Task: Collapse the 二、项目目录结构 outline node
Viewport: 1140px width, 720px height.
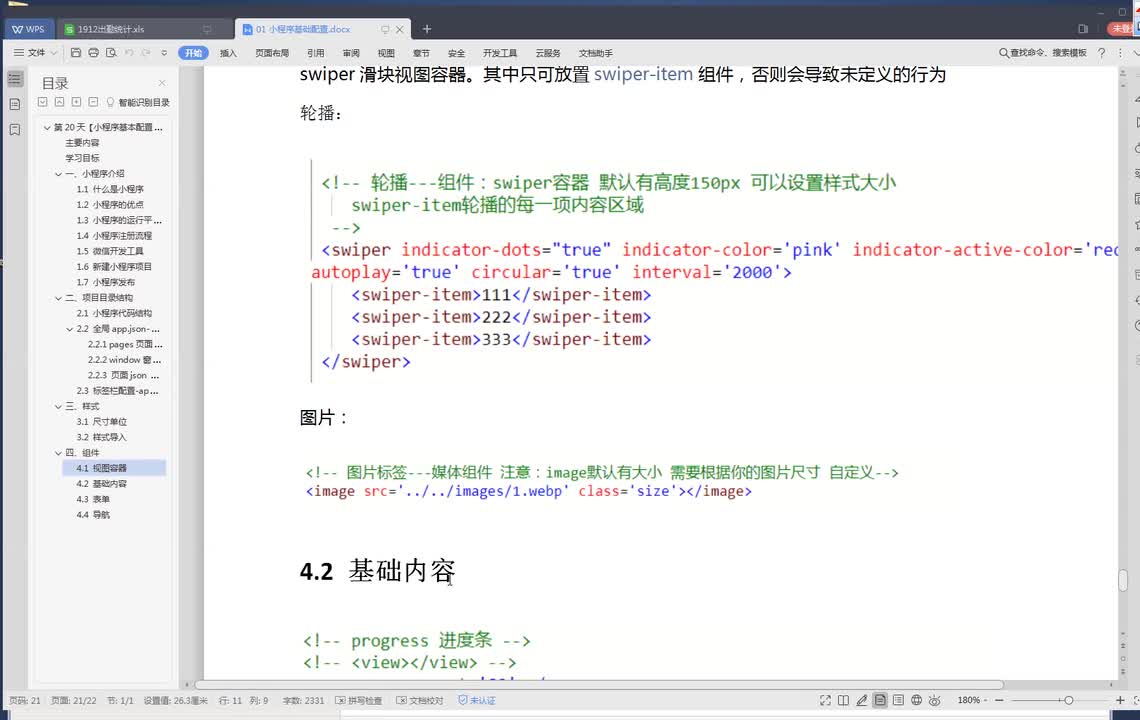Action: tap(58, 297)
